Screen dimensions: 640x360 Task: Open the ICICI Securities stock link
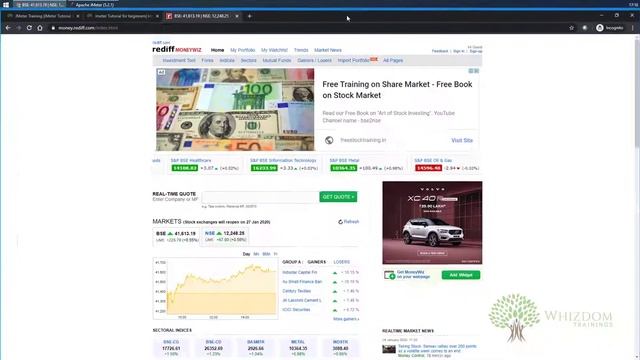coord(296,310)
